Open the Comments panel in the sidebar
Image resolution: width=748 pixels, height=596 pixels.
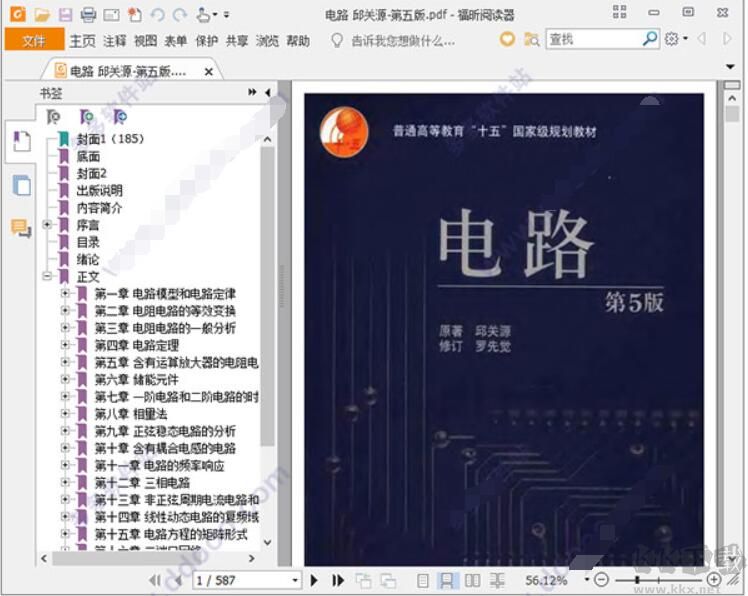(20, 228)
